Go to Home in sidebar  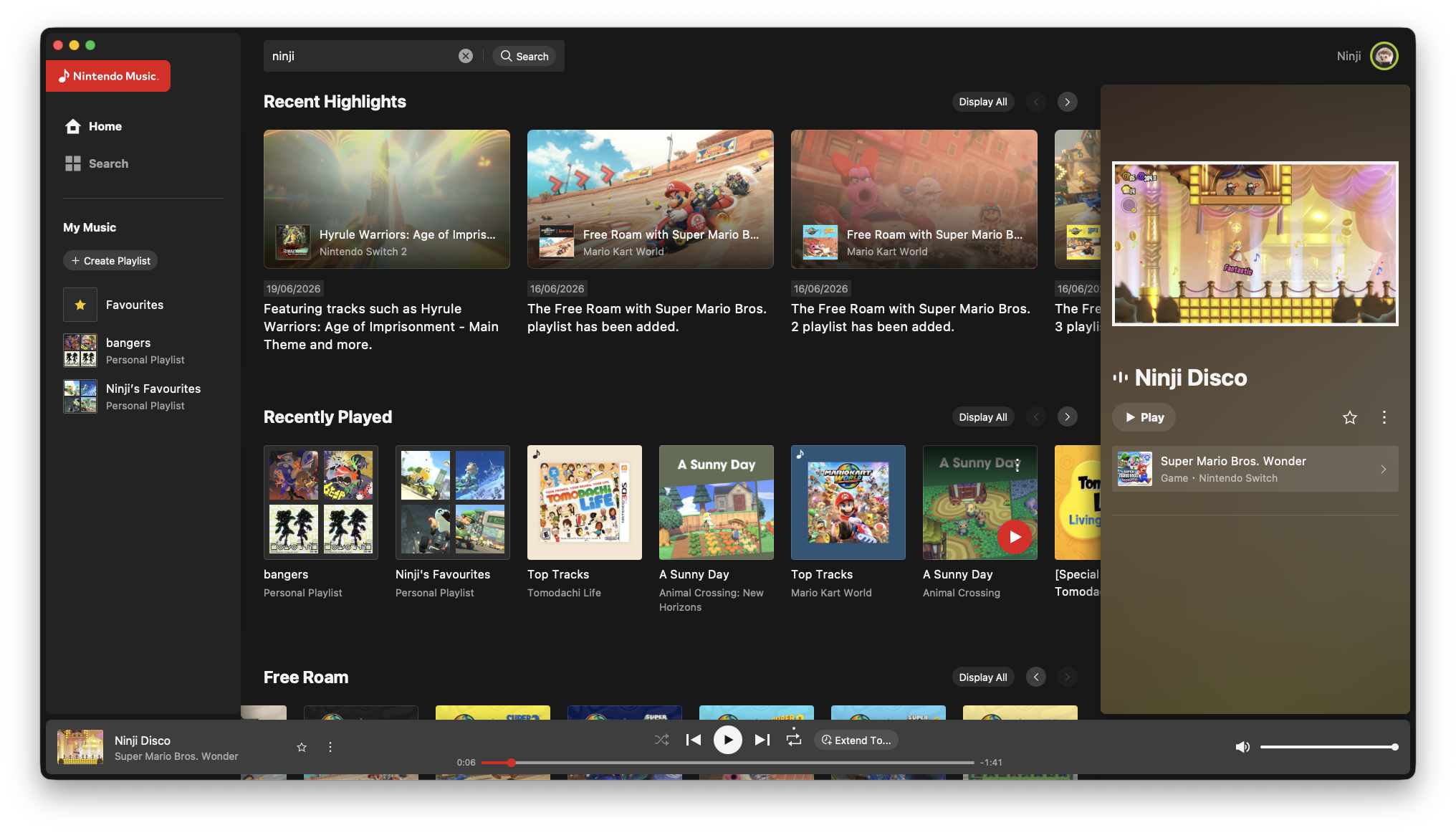(94, 126)
